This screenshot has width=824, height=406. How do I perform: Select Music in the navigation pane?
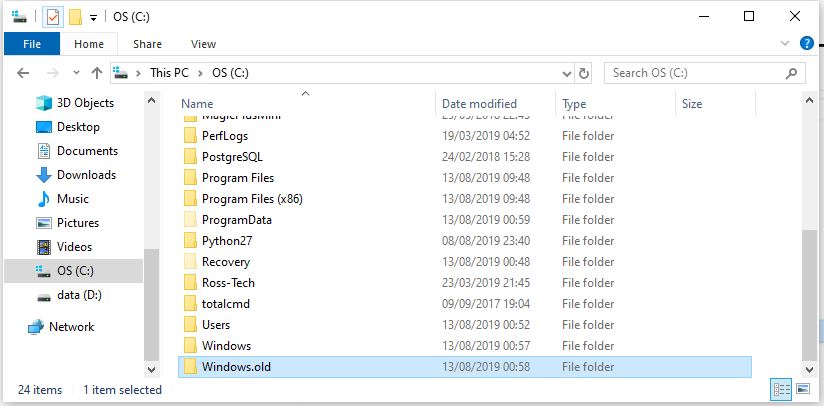63,199
